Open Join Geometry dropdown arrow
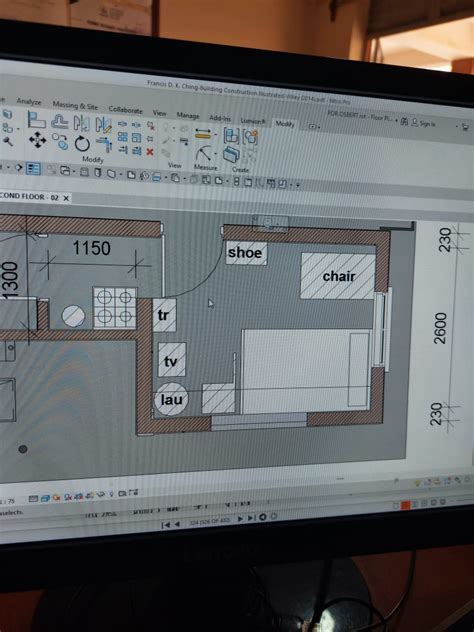This screenshot has height=632, width=474. coord(18,129)
